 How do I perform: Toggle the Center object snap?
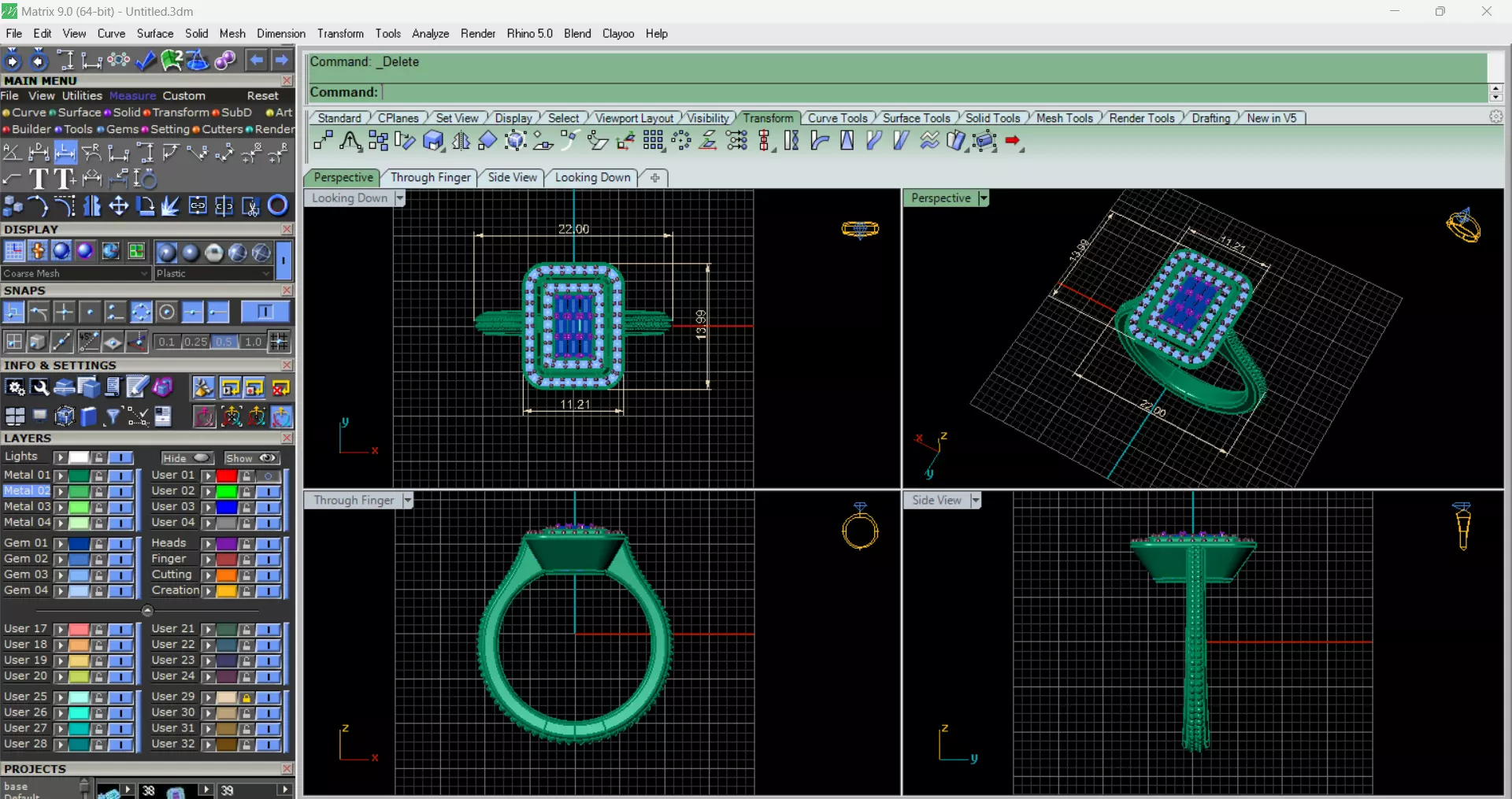point(167,313)
